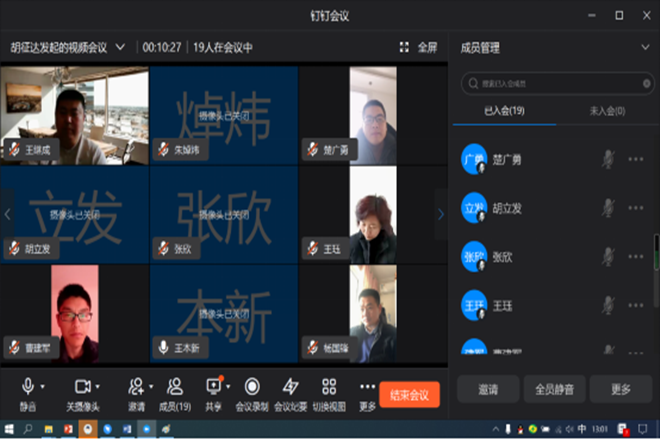This screenshot has width=660, height=440.
Task: Click the 会议录制 record meeting icon
Action: click(x=252, y=387)
